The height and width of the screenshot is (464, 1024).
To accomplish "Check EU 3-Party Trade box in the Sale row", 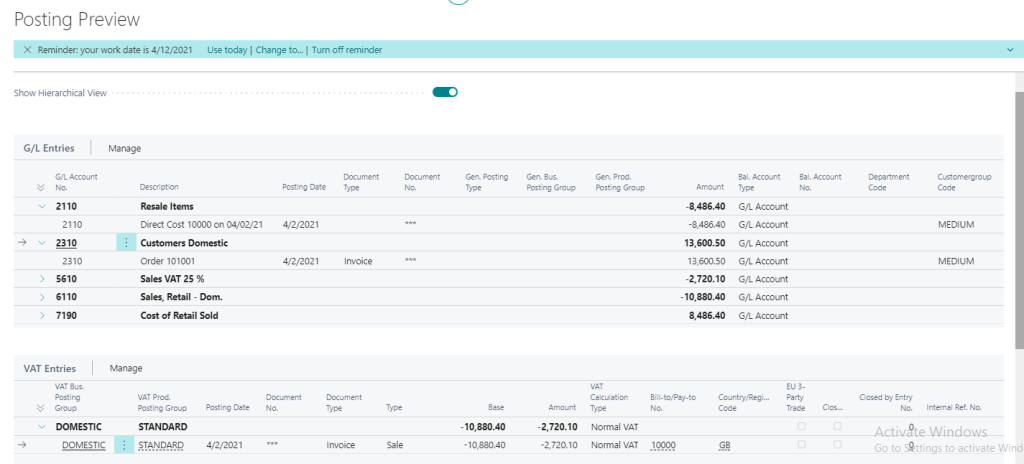I will click(800, 445).
